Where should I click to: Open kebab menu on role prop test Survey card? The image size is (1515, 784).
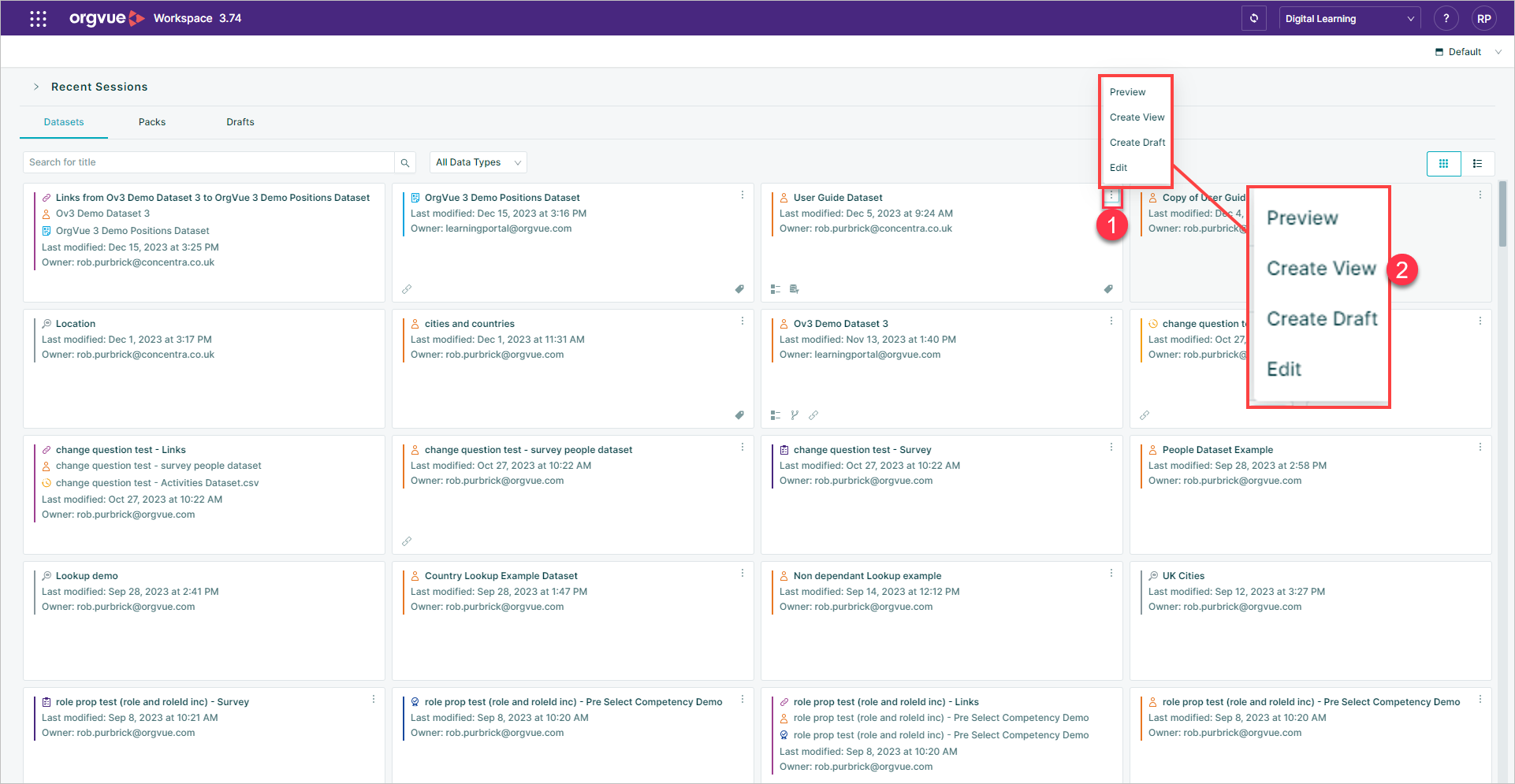pyautogui.click(x=374, y=699)
